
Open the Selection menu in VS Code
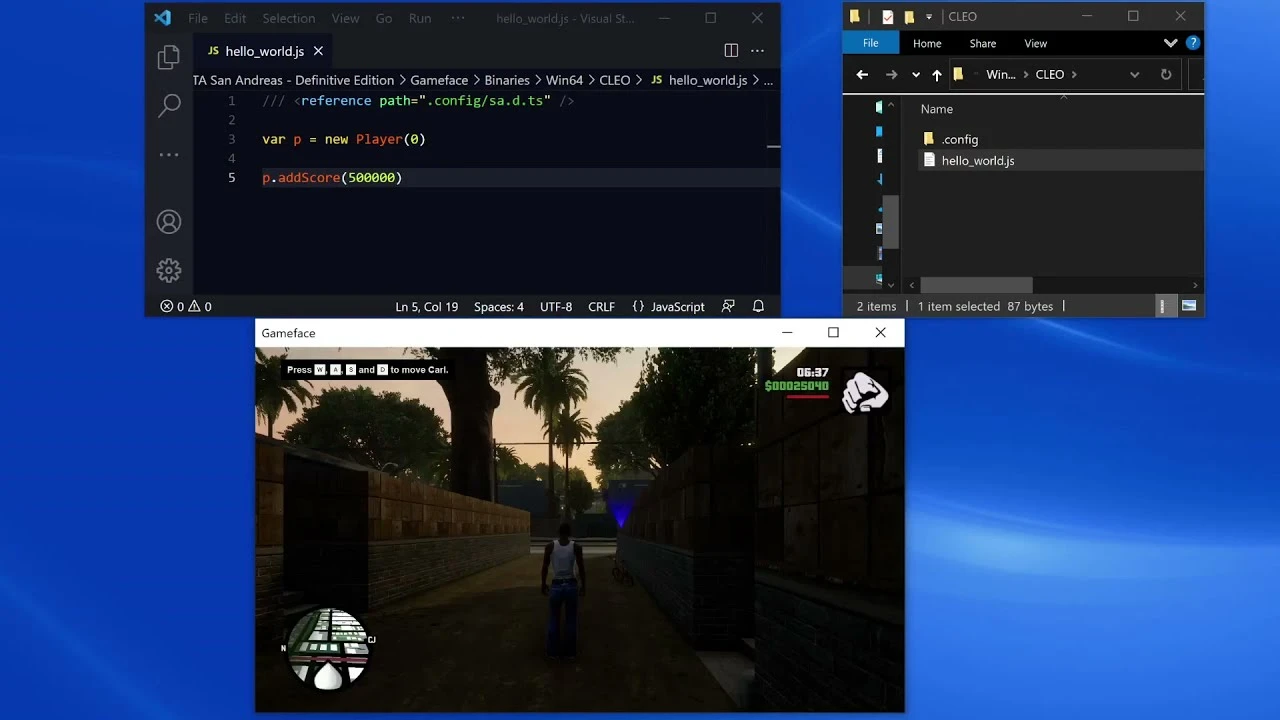289,18
